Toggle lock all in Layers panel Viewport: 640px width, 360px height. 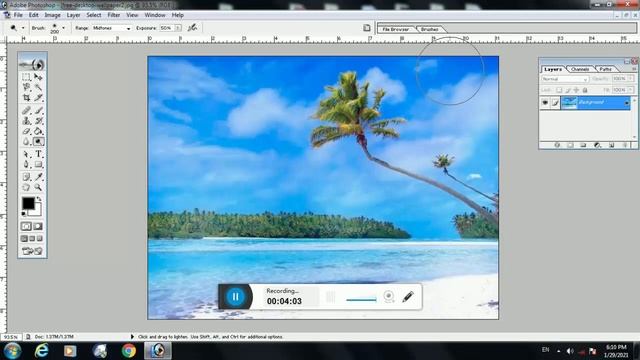(585, 90)
